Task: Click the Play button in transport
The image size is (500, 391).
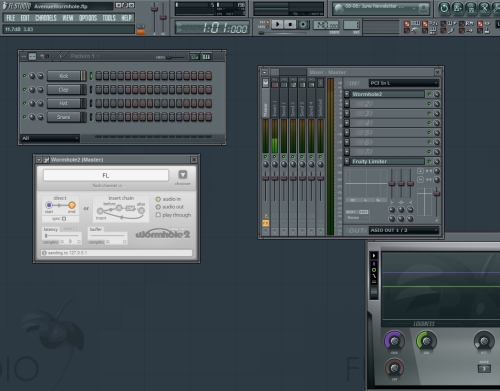Action: [x=277, y=24]
